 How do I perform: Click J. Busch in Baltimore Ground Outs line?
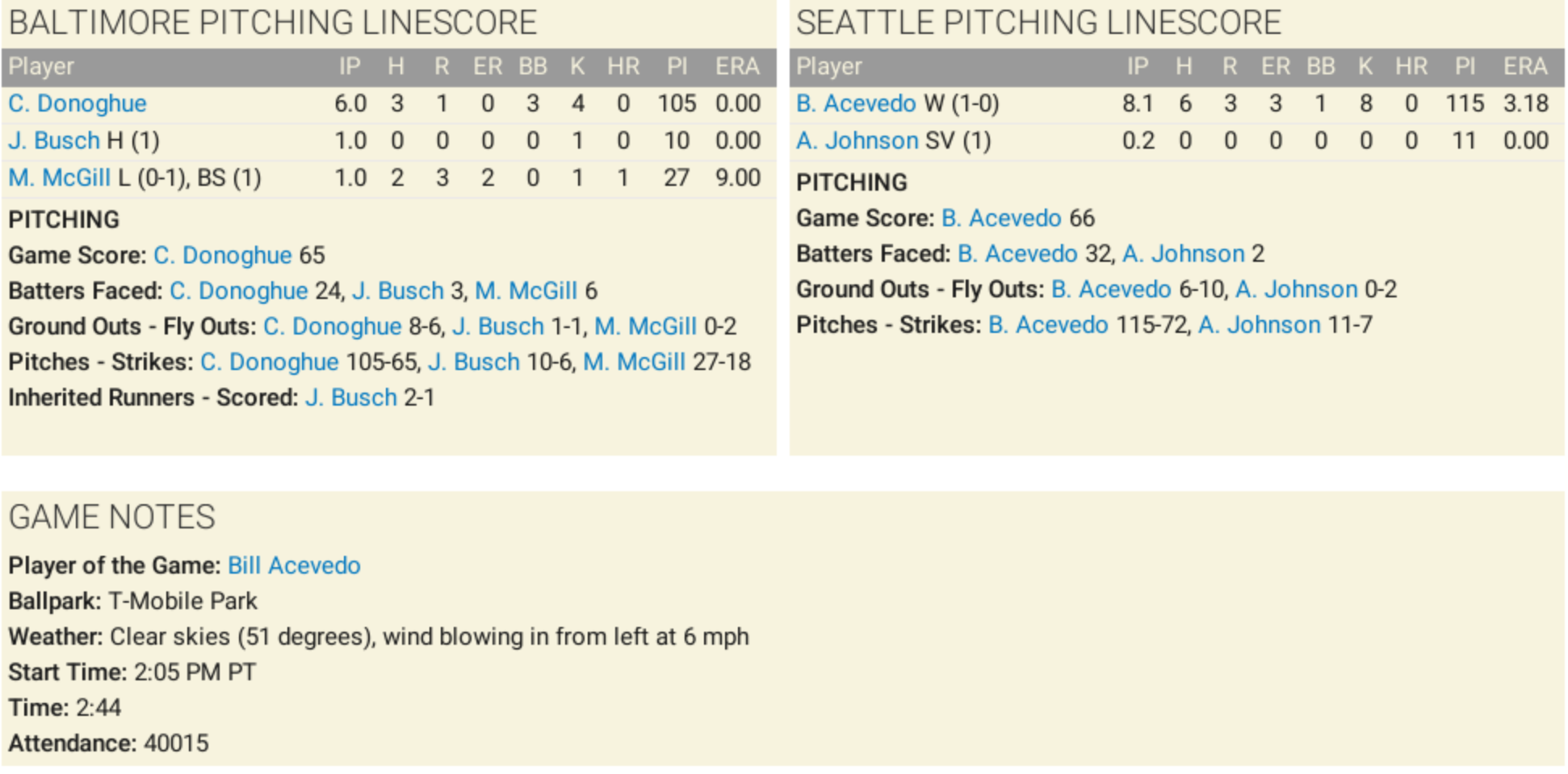tap(498, 326)
